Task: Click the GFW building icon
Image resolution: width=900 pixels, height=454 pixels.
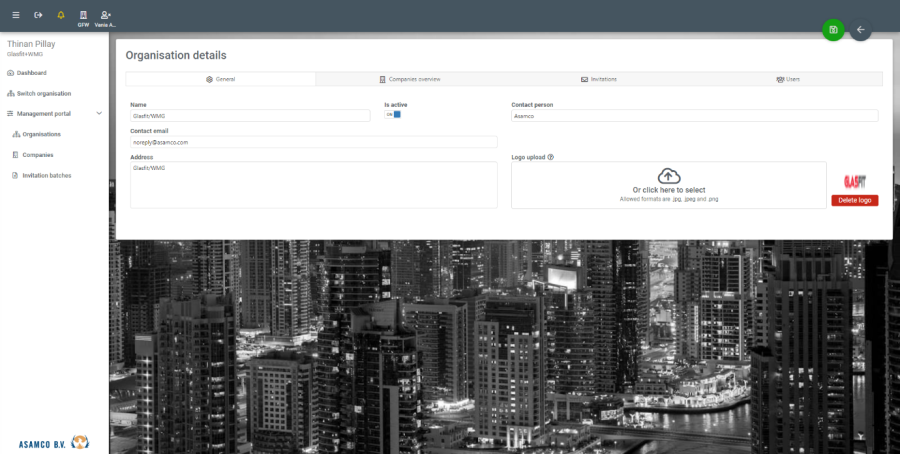Action: pos(83,17)
